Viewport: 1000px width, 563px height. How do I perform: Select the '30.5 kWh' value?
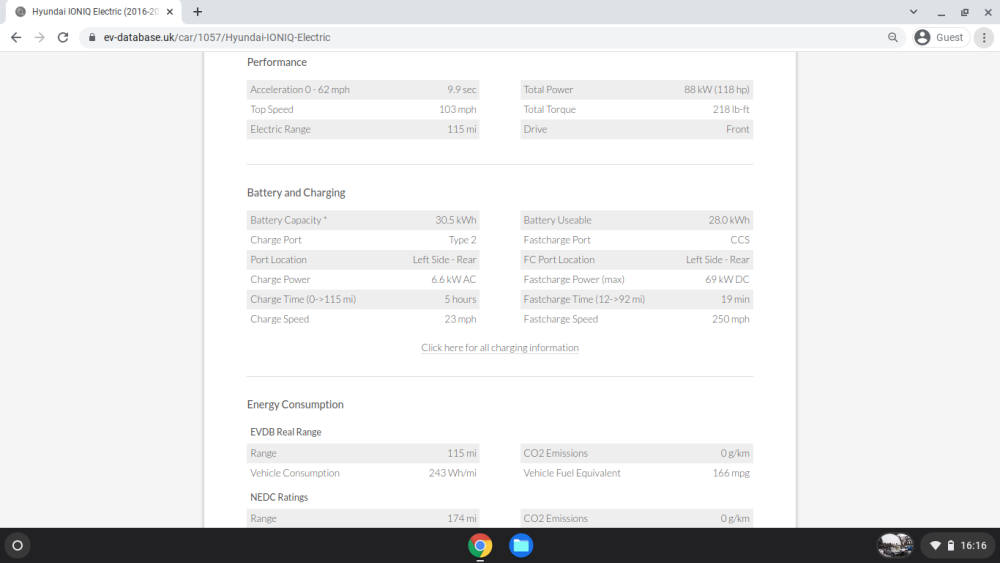(x=455, y=220)
